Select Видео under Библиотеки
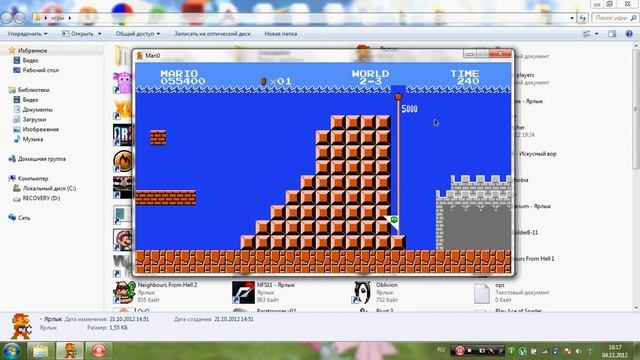The height and width of the screenshot is (360, 640). tap(30, 100)
